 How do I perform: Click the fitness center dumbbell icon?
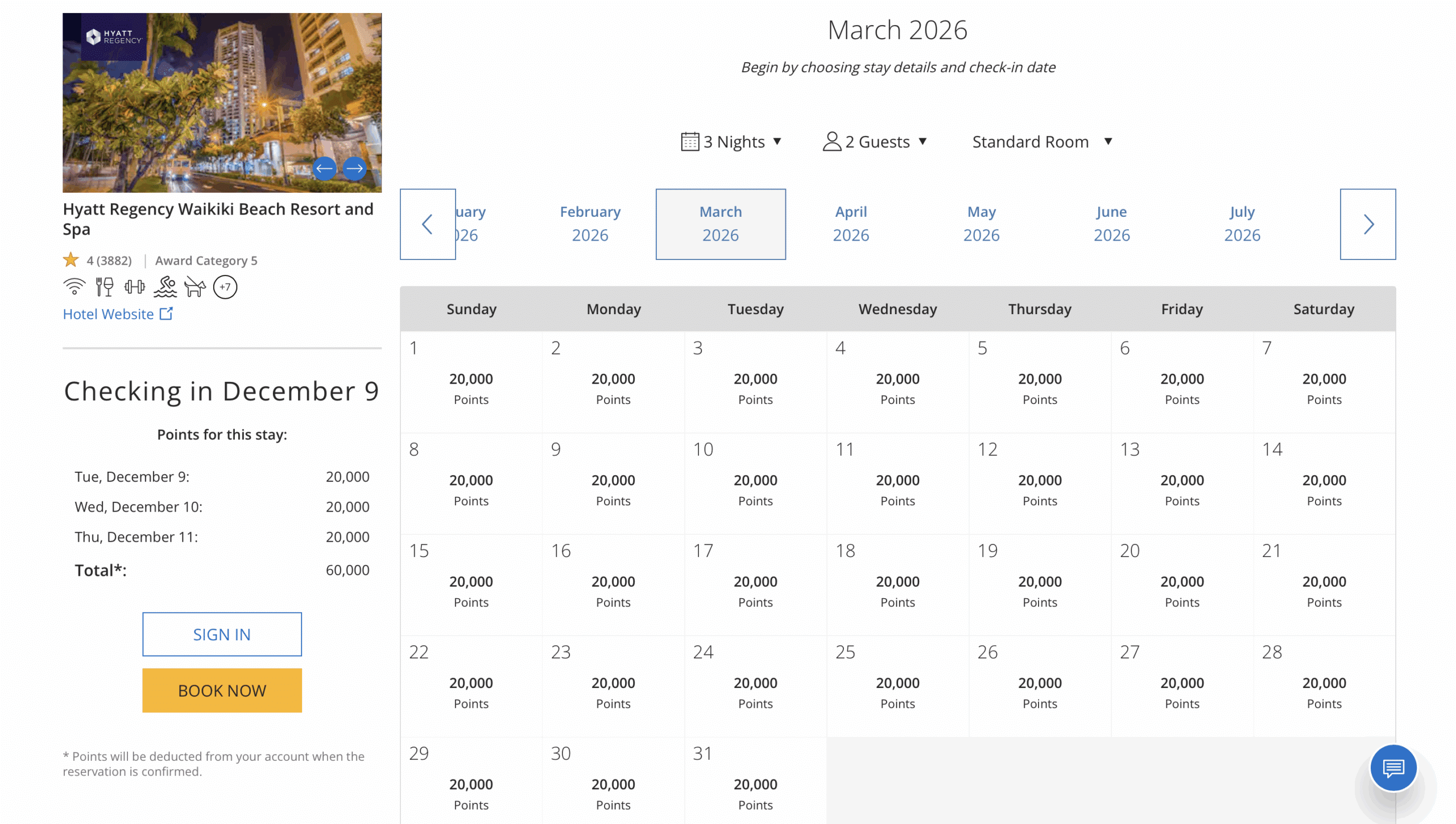click(x=135, y=287)
